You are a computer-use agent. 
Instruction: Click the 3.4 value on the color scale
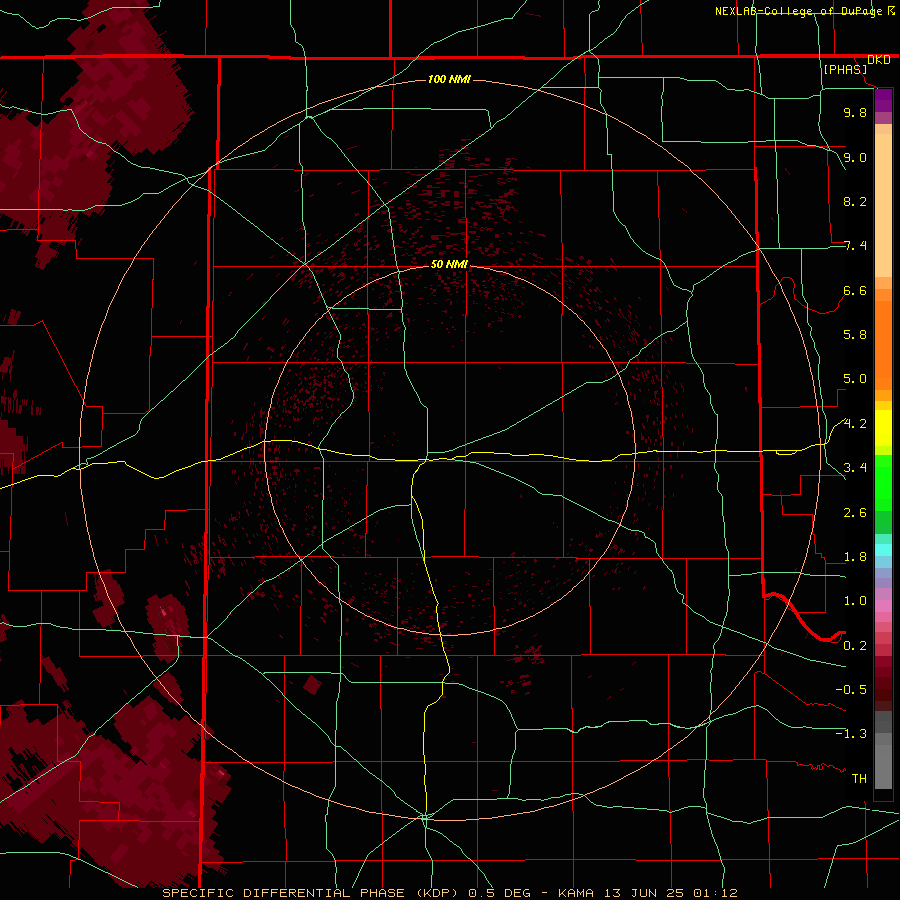(x=855, y=468)
